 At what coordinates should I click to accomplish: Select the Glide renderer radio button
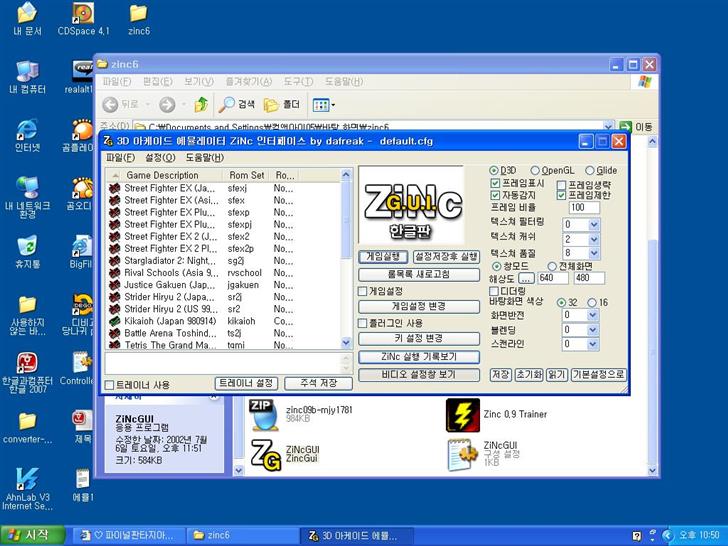[590, 170]
